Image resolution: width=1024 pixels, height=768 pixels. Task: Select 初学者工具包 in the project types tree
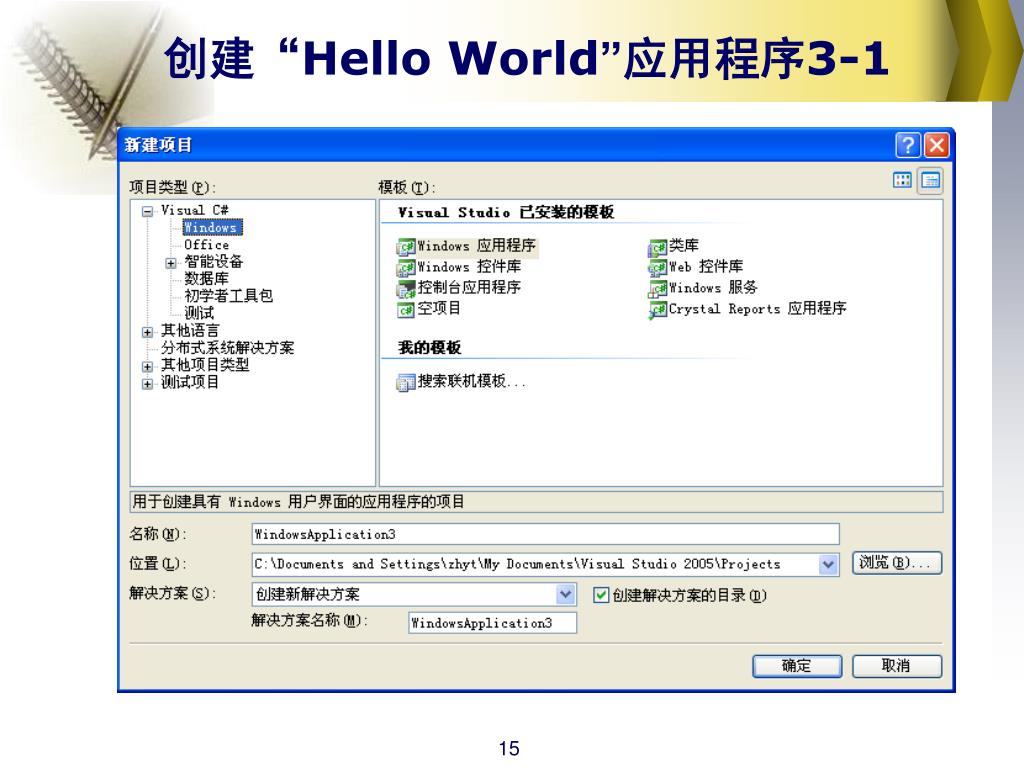coord(228,296)
